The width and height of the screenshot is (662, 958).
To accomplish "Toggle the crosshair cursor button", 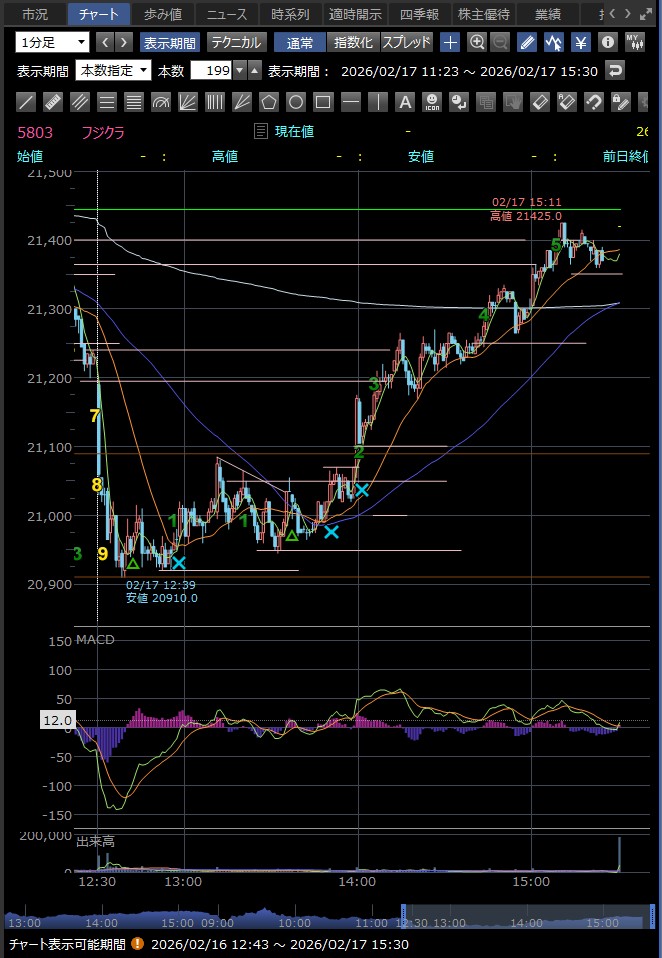I will click(451, 42).
